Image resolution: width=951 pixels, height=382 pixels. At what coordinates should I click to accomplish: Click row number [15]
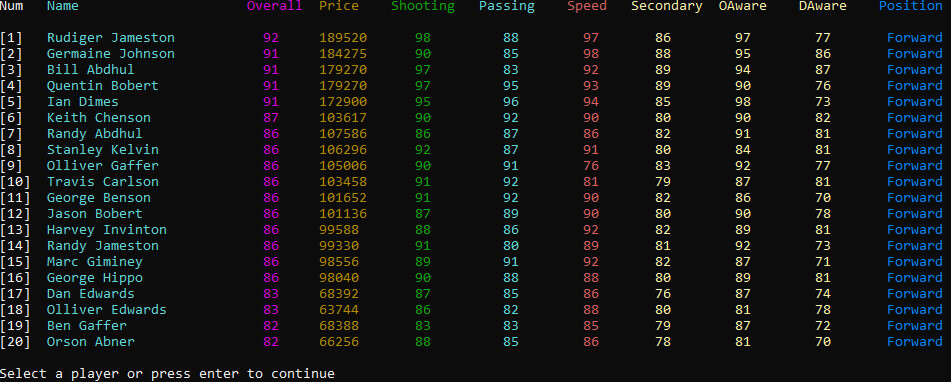pyautogui.click(x=15, y=261)
